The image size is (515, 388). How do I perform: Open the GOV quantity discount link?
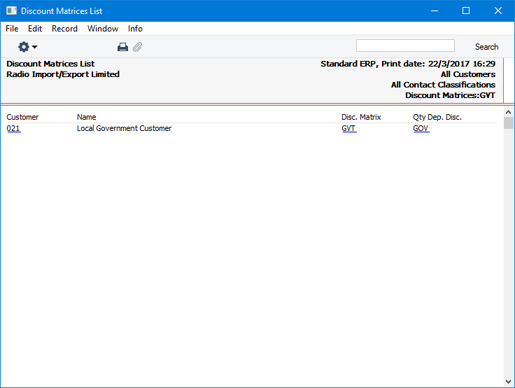(421, 128)
